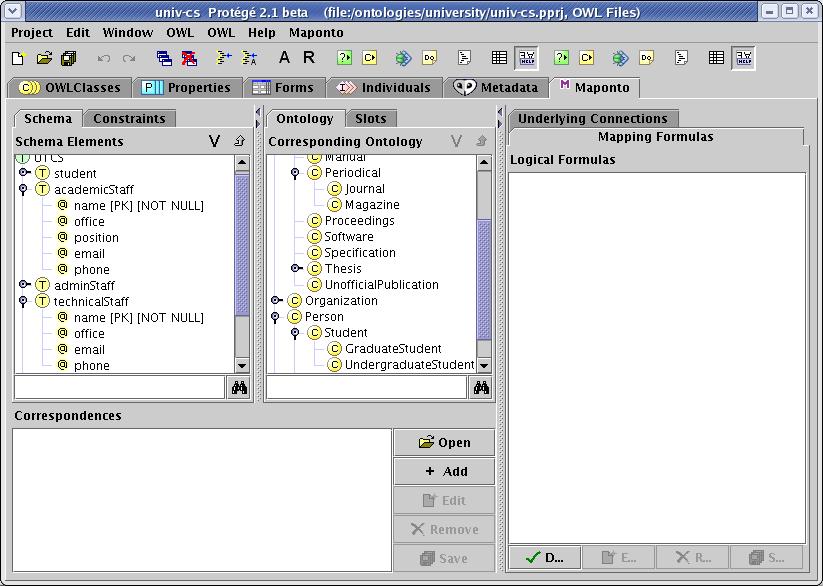This screenshot has height=586, width=823.
Task: Click the first green question-mark toolbar icon
Action: (344, 57)
